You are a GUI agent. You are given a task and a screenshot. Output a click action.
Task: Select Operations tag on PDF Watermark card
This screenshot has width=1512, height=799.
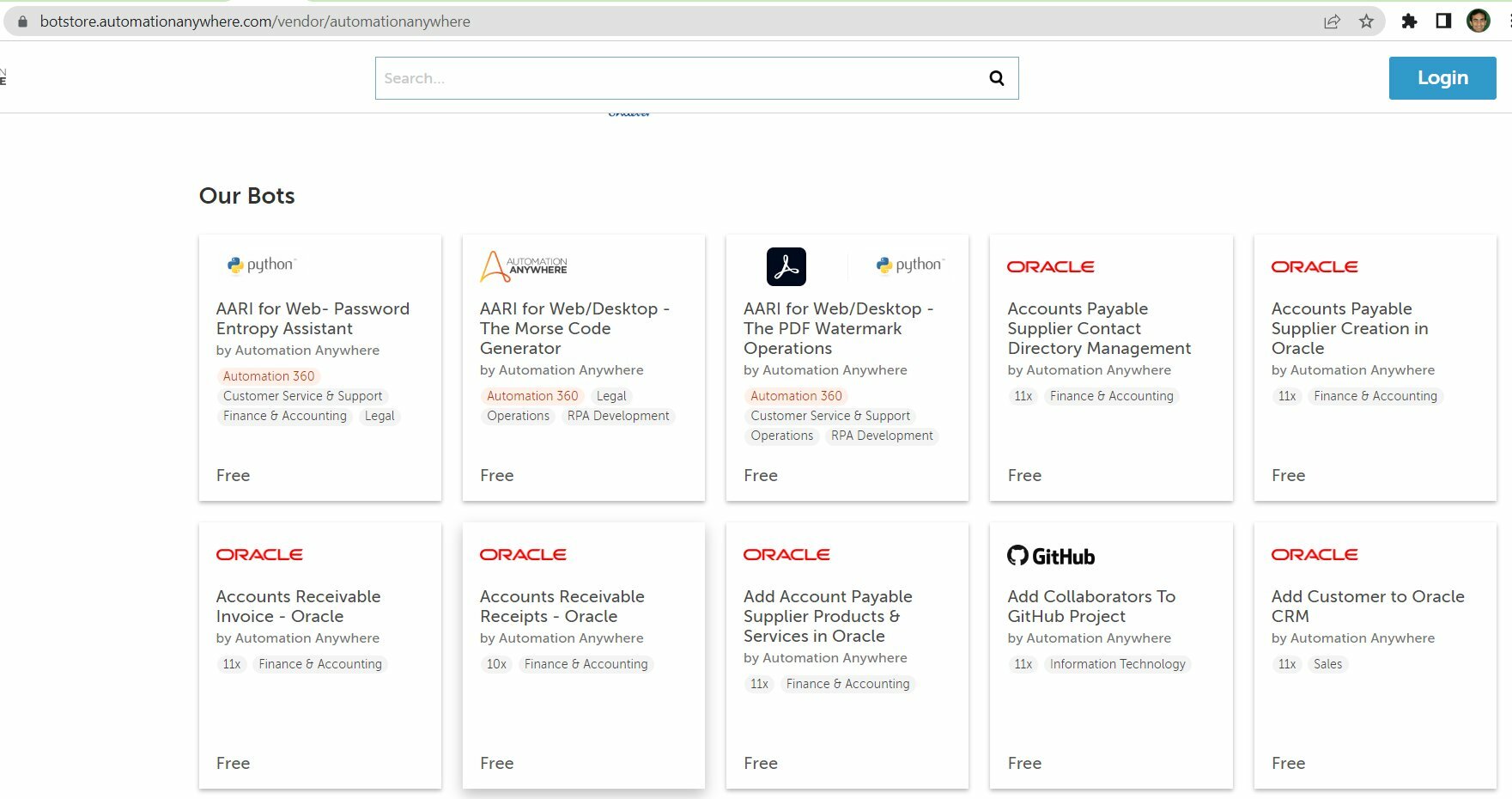[781, 436]
